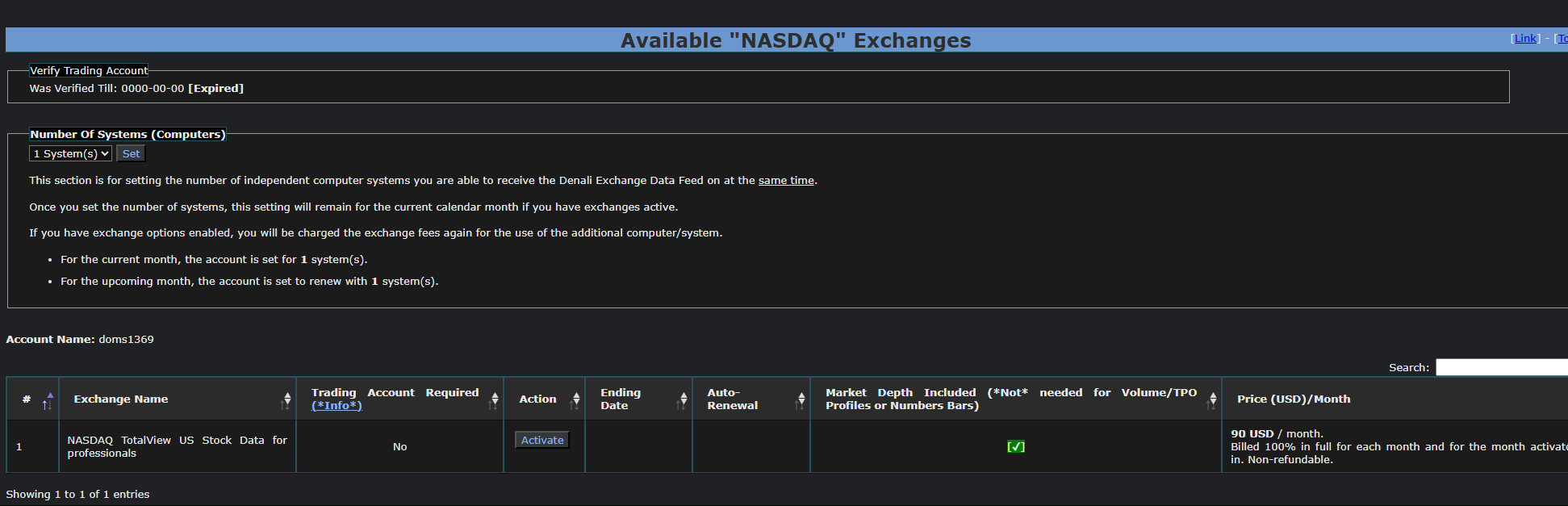The image size is (1568, 506).
Task: Click 'Was Verified Till: 0000-00-00 [Expired]' text
Action: 136,88
